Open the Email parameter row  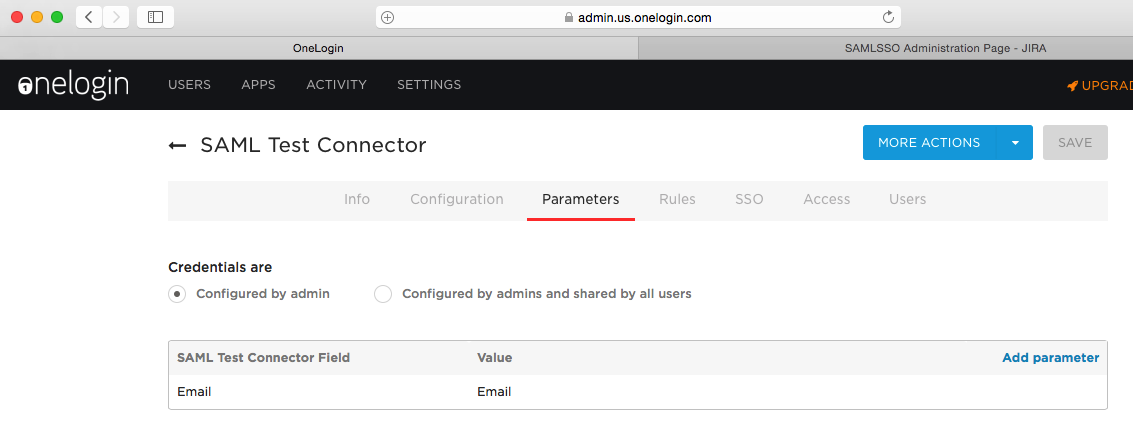[194, 392]
